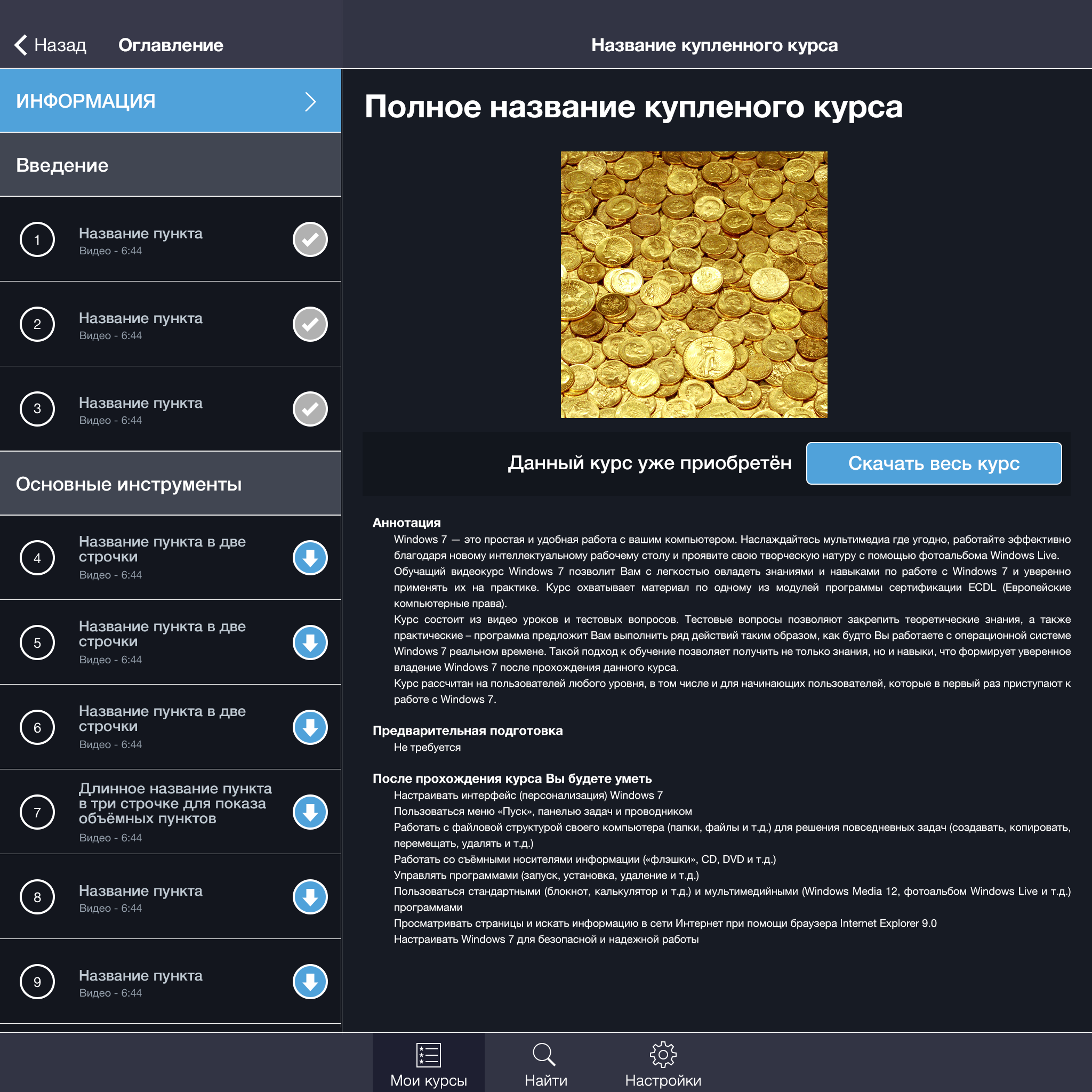Image resolution: width=1092 pixels, height=1092 pixels.
Task: Click the Оглавление header title
Action: [171, 45]
